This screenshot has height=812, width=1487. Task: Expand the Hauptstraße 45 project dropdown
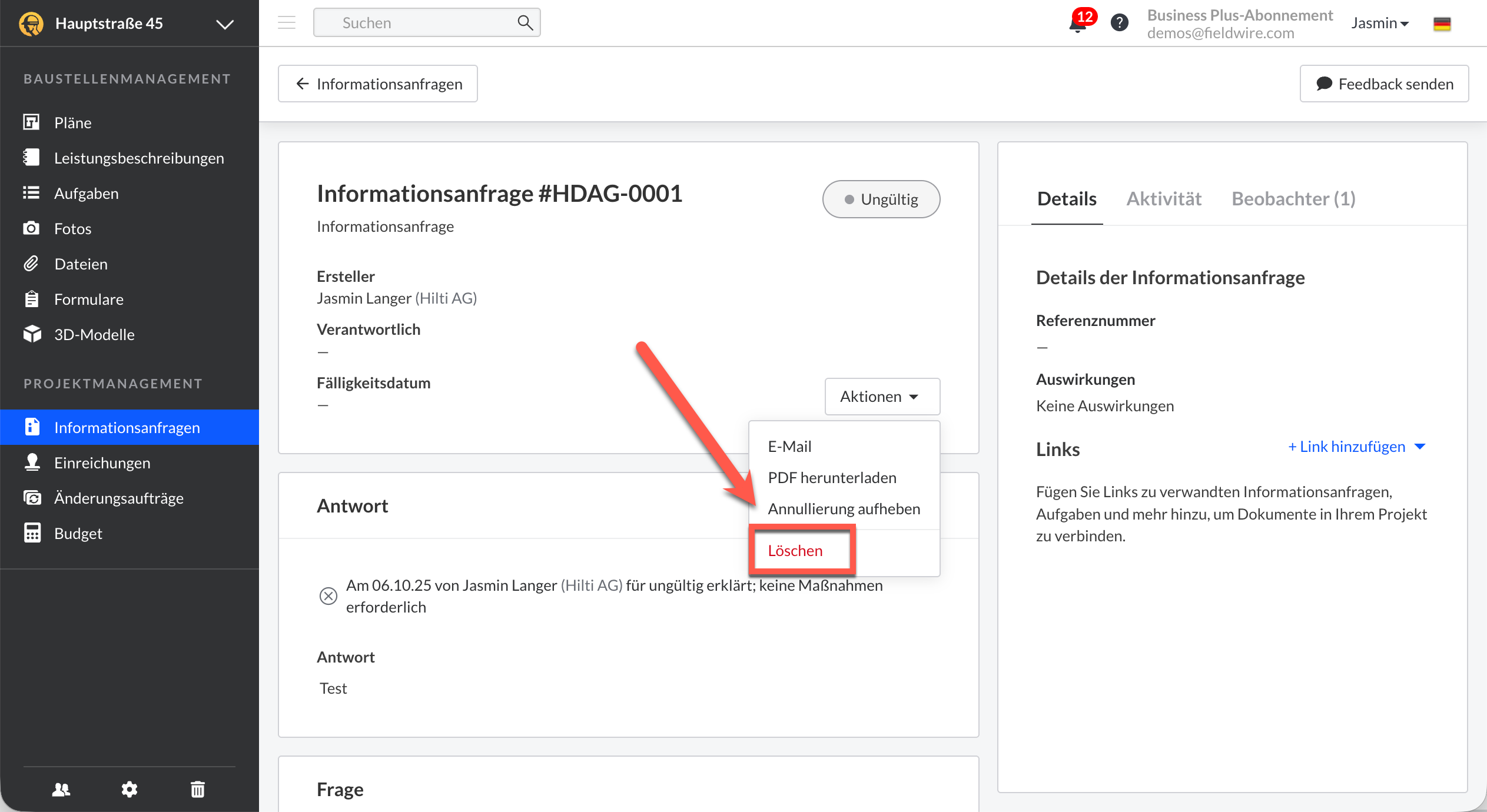(224, 24)
